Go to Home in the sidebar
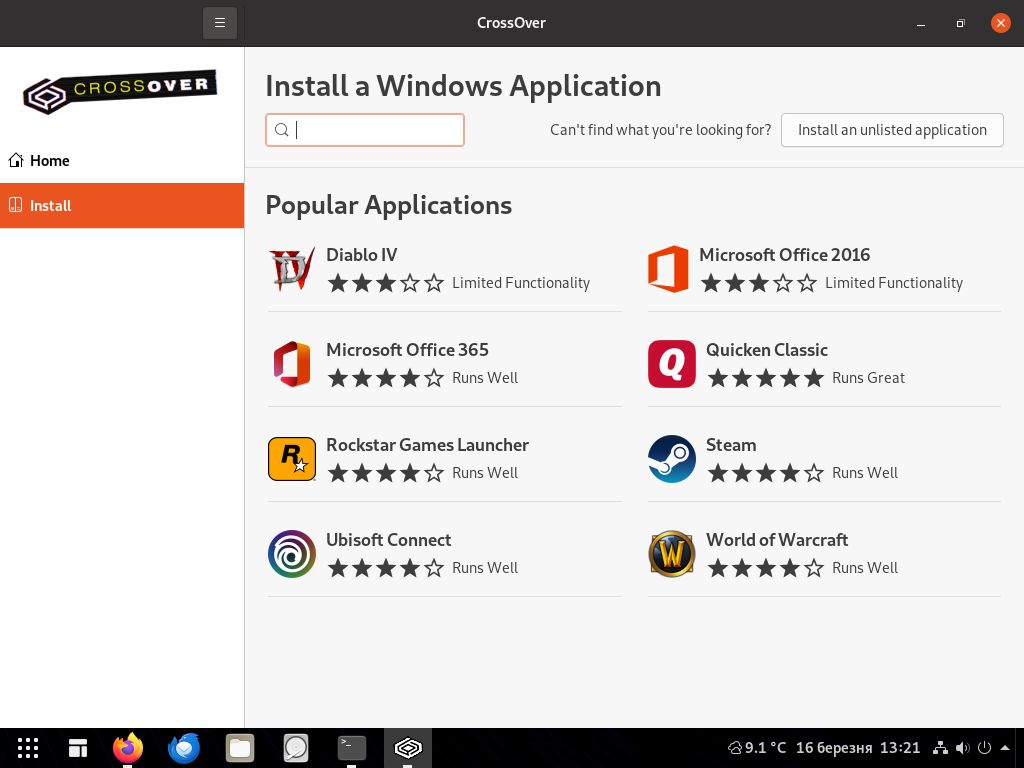The width and height of the screenshot is (1024, 768). [x=50, y=160]
